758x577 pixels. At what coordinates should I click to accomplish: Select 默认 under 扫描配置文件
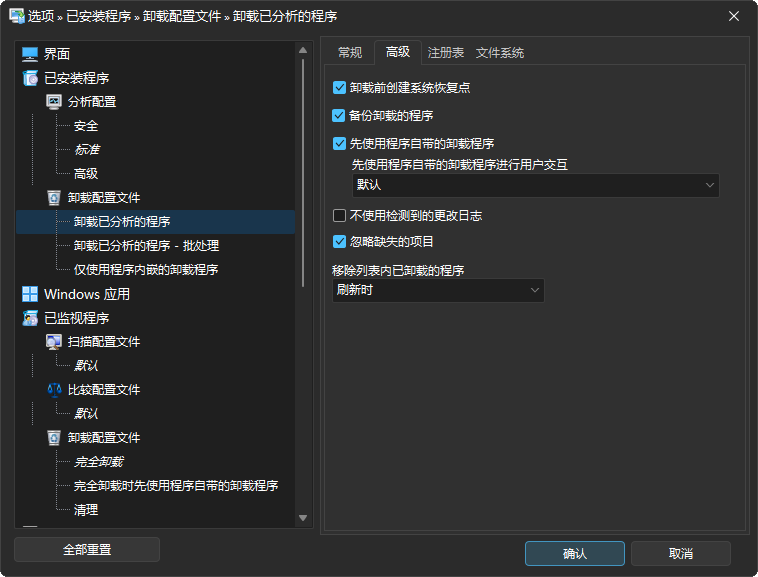[x=86, y=366]
